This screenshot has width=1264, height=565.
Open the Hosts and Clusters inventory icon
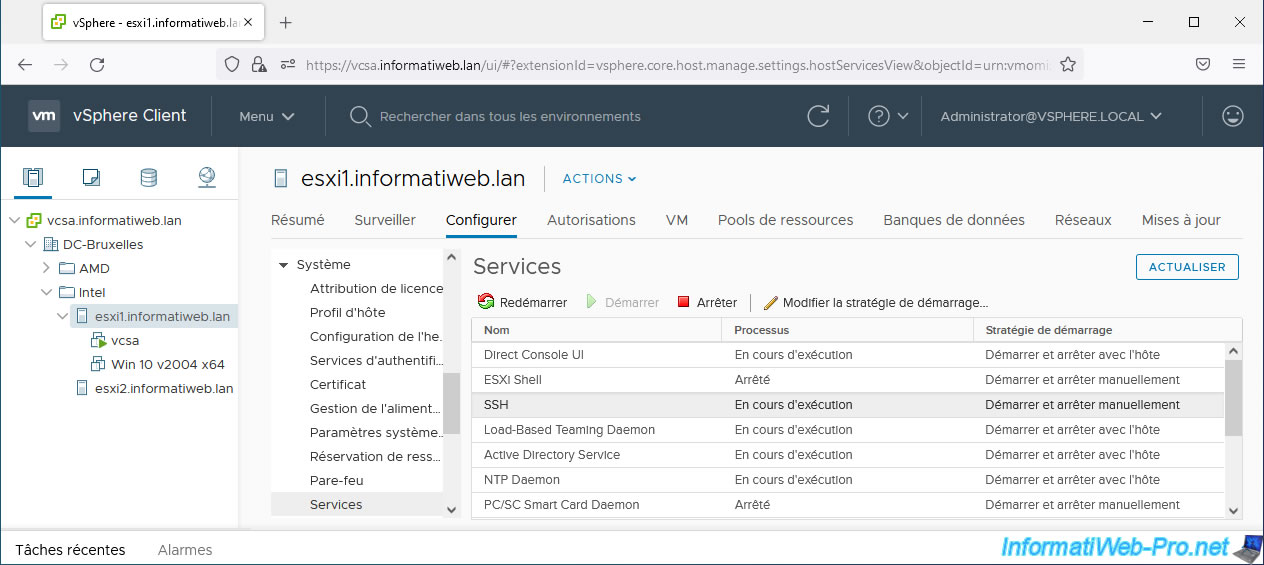(33, 178)
